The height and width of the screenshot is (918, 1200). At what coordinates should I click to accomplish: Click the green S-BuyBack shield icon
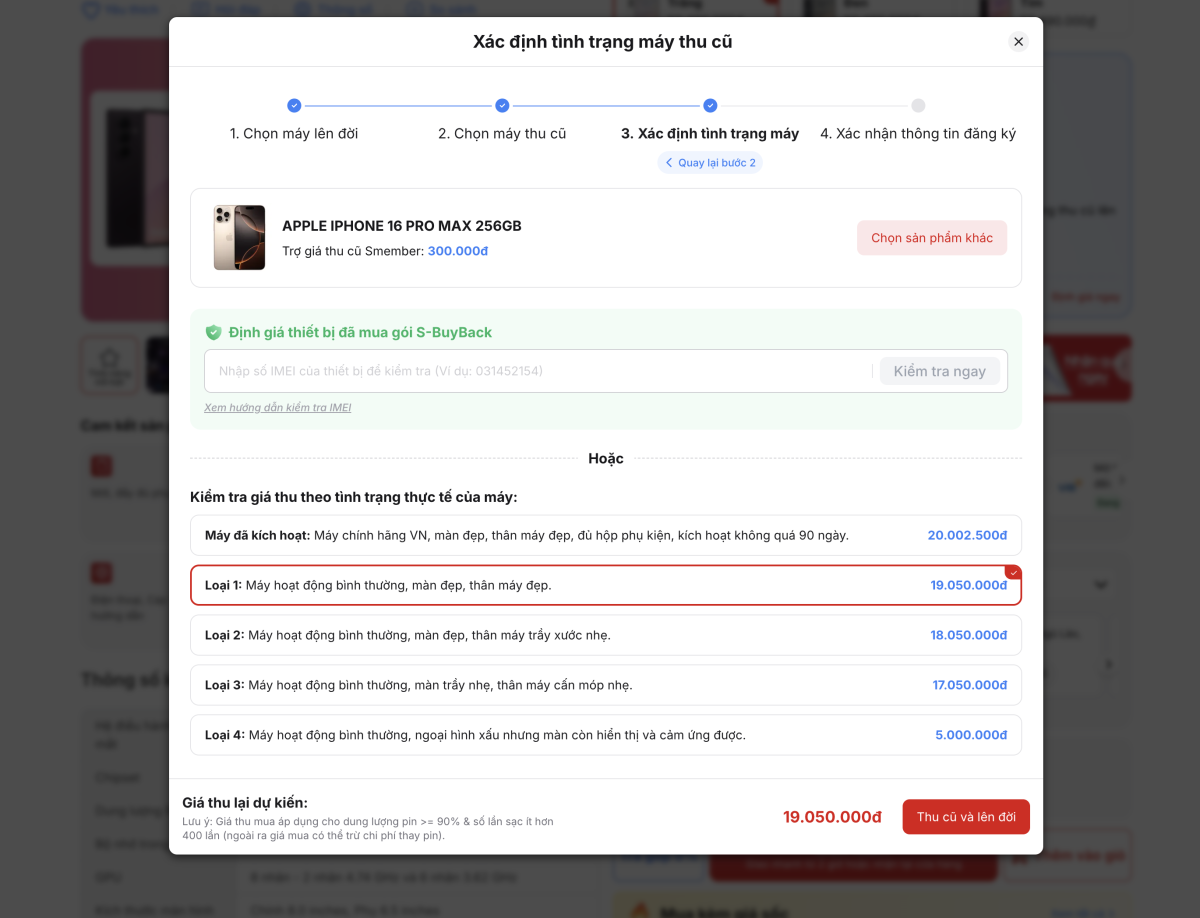pos(213,332)
